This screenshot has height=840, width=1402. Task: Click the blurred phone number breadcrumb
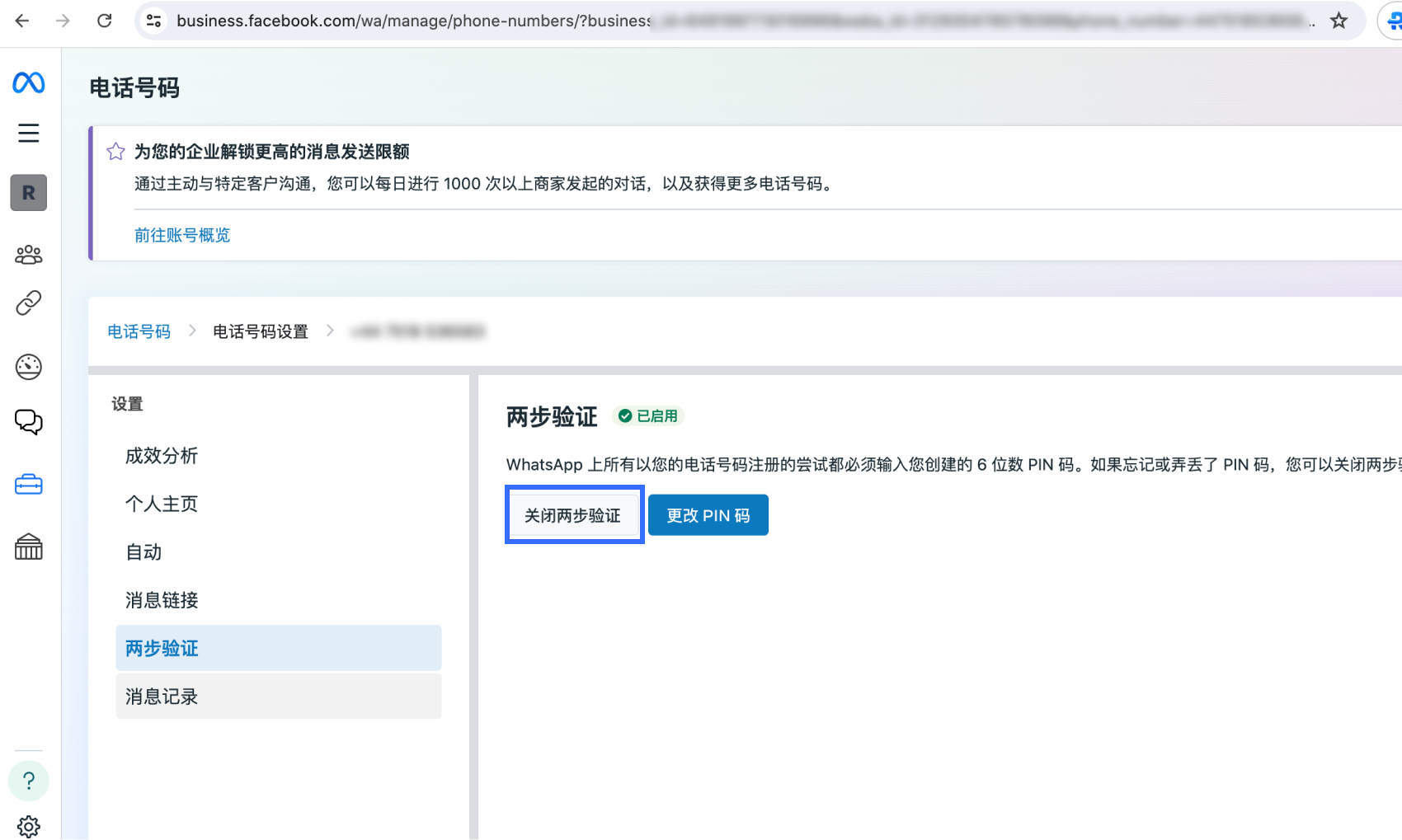[x=418, y=331]
